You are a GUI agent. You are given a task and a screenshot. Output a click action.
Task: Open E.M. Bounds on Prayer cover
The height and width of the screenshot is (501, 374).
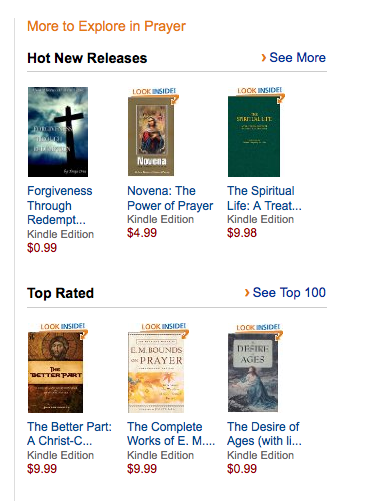[156, 372]
